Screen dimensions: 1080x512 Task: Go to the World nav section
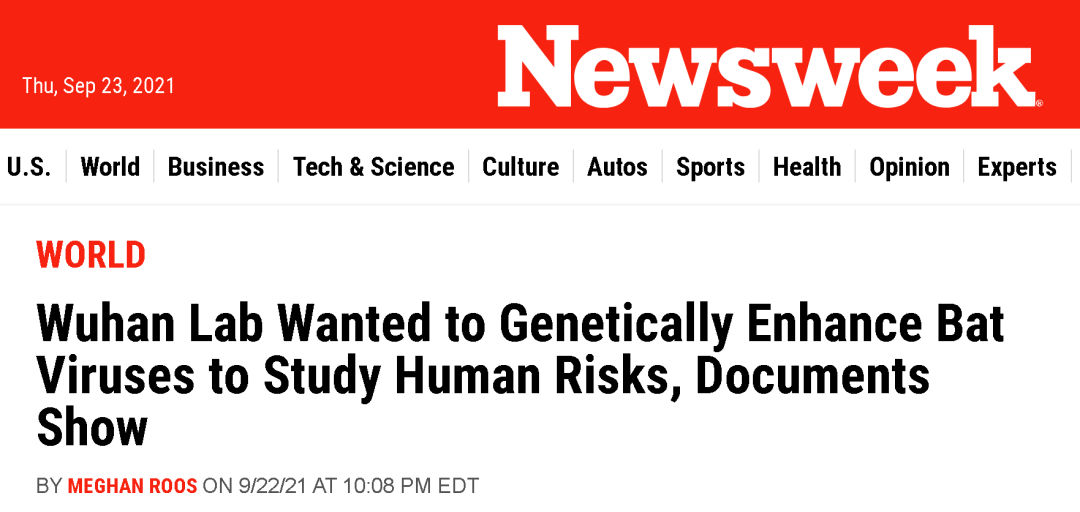tap(110, 167)
